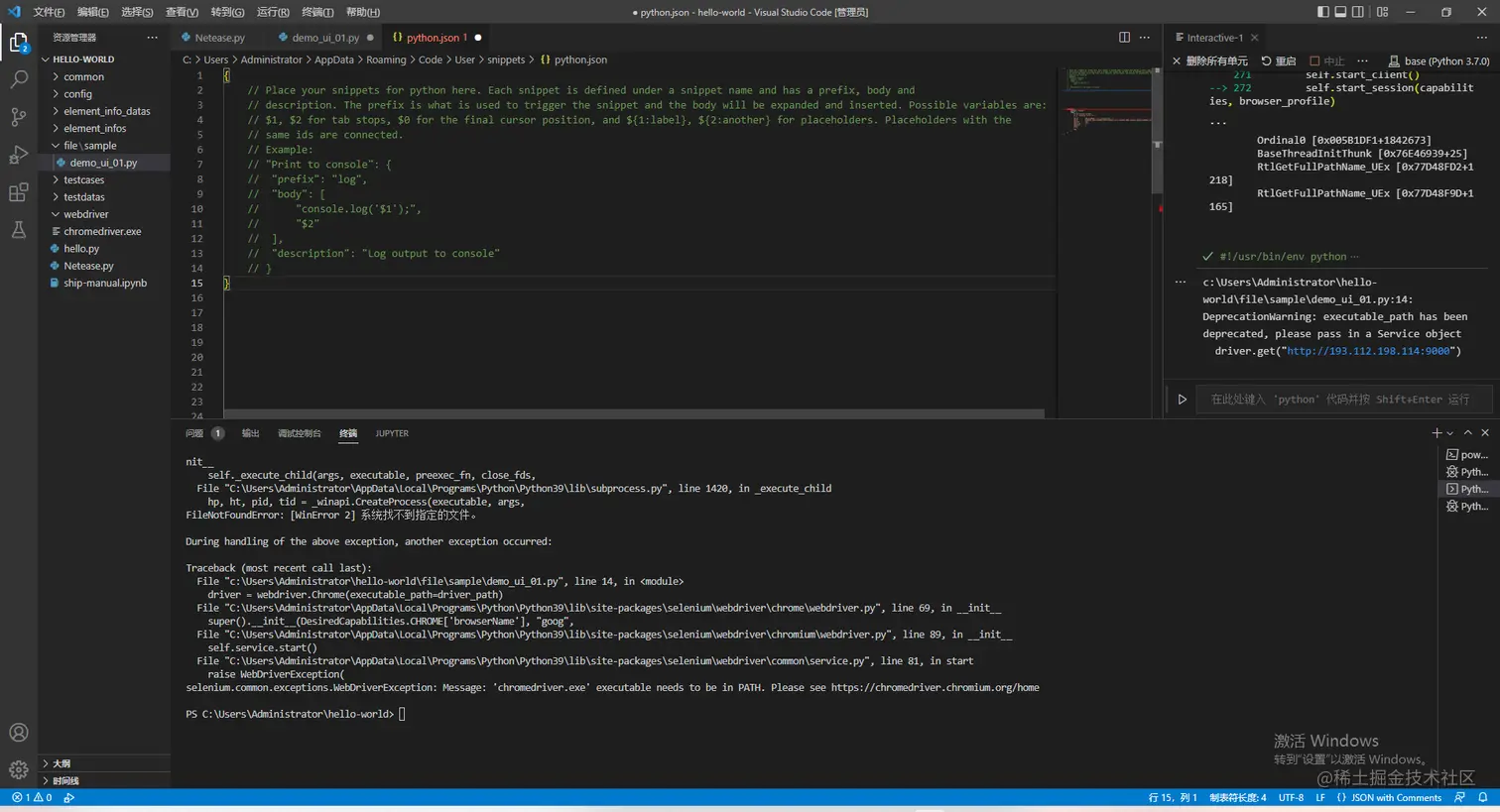Toggle the primary side bar layout
The image size is (1500, 812).
coord(1323,12)
